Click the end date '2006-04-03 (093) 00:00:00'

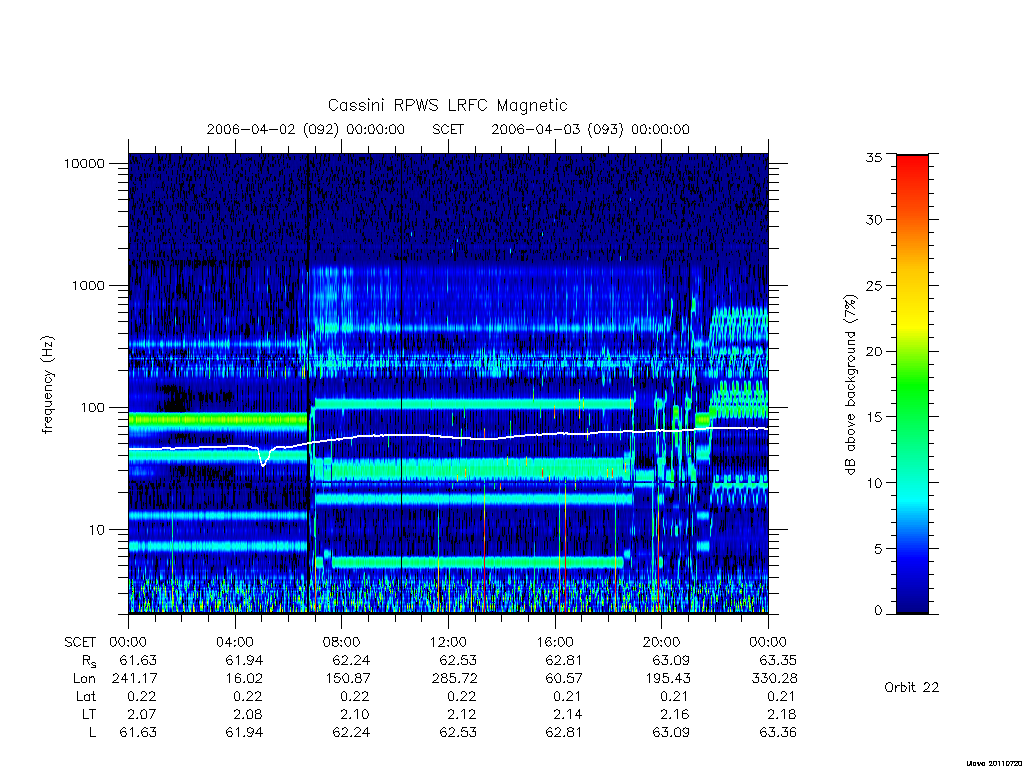pos(590,129)
